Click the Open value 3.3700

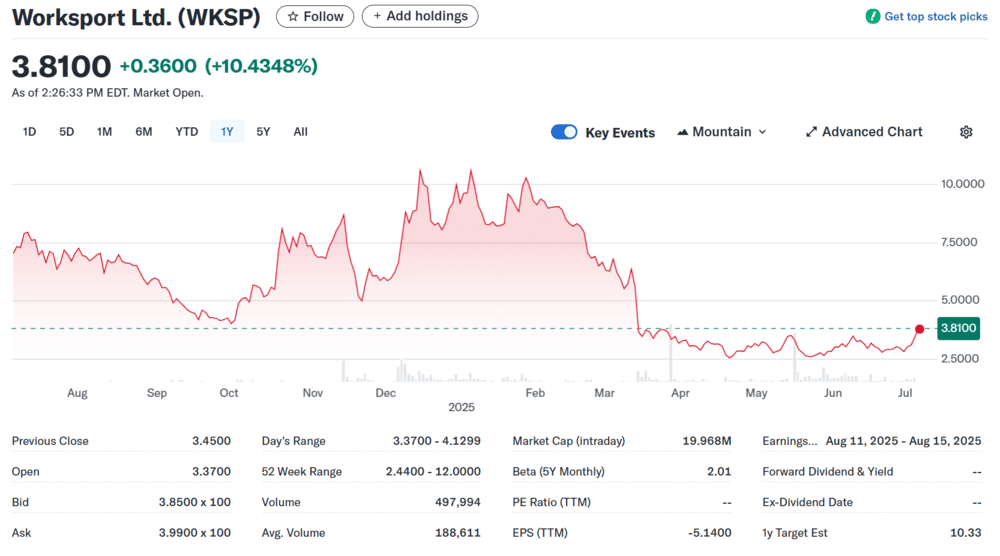click(x=211, y=472)
